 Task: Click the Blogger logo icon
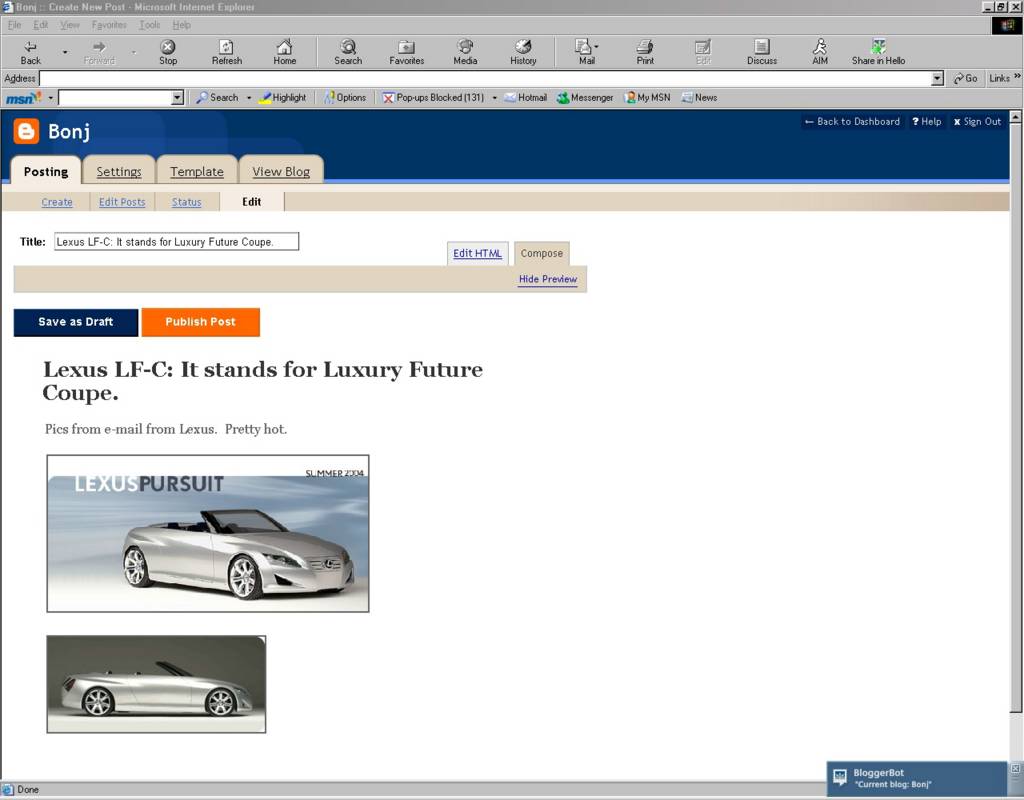click(x=26, y=131)
